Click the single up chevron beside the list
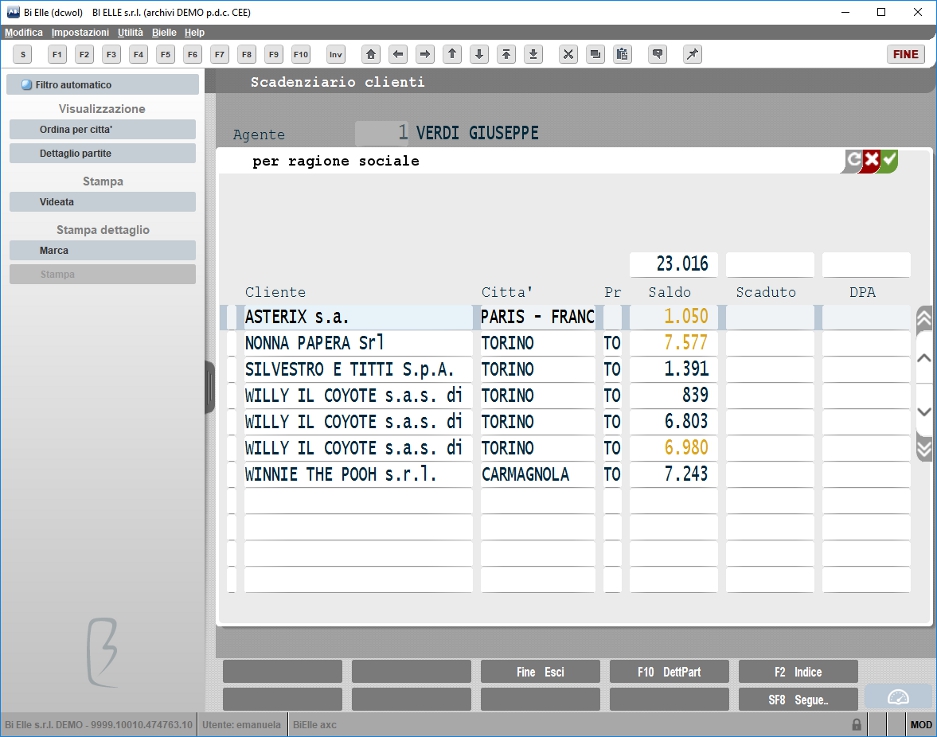 pos(924,359)
